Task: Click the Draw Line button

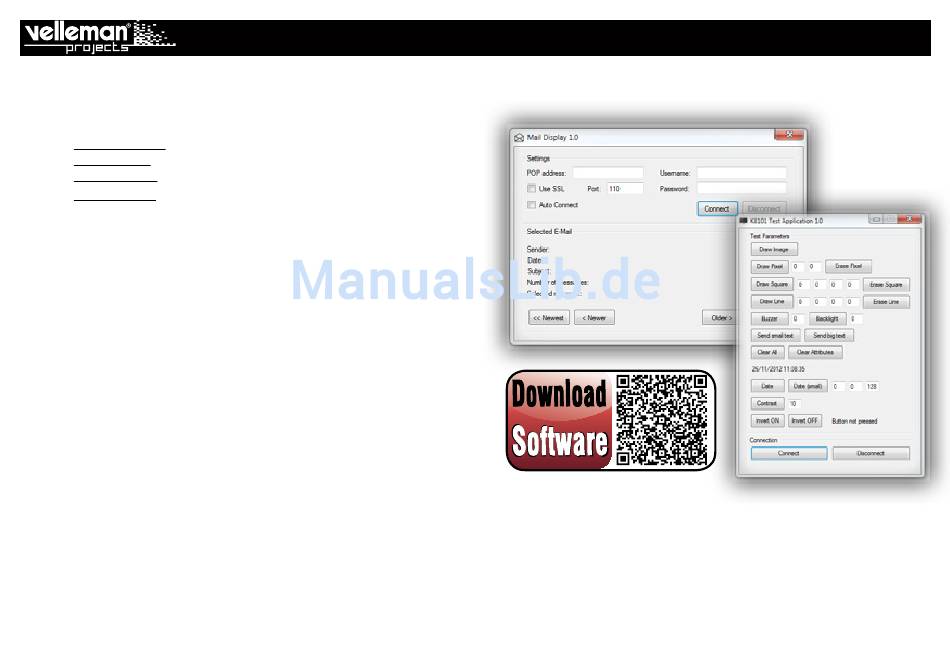Action: point(772,301)
